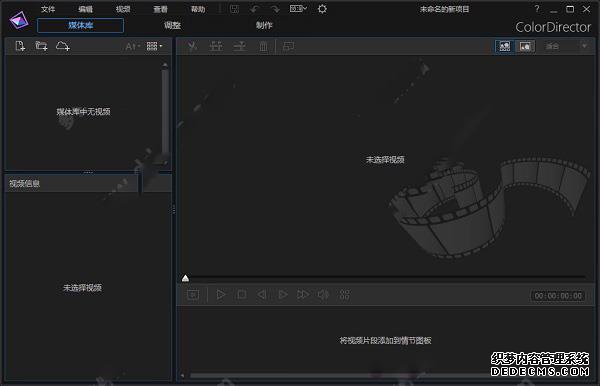
Task: Enable the second preview view mode button
Action: (525, 46)
